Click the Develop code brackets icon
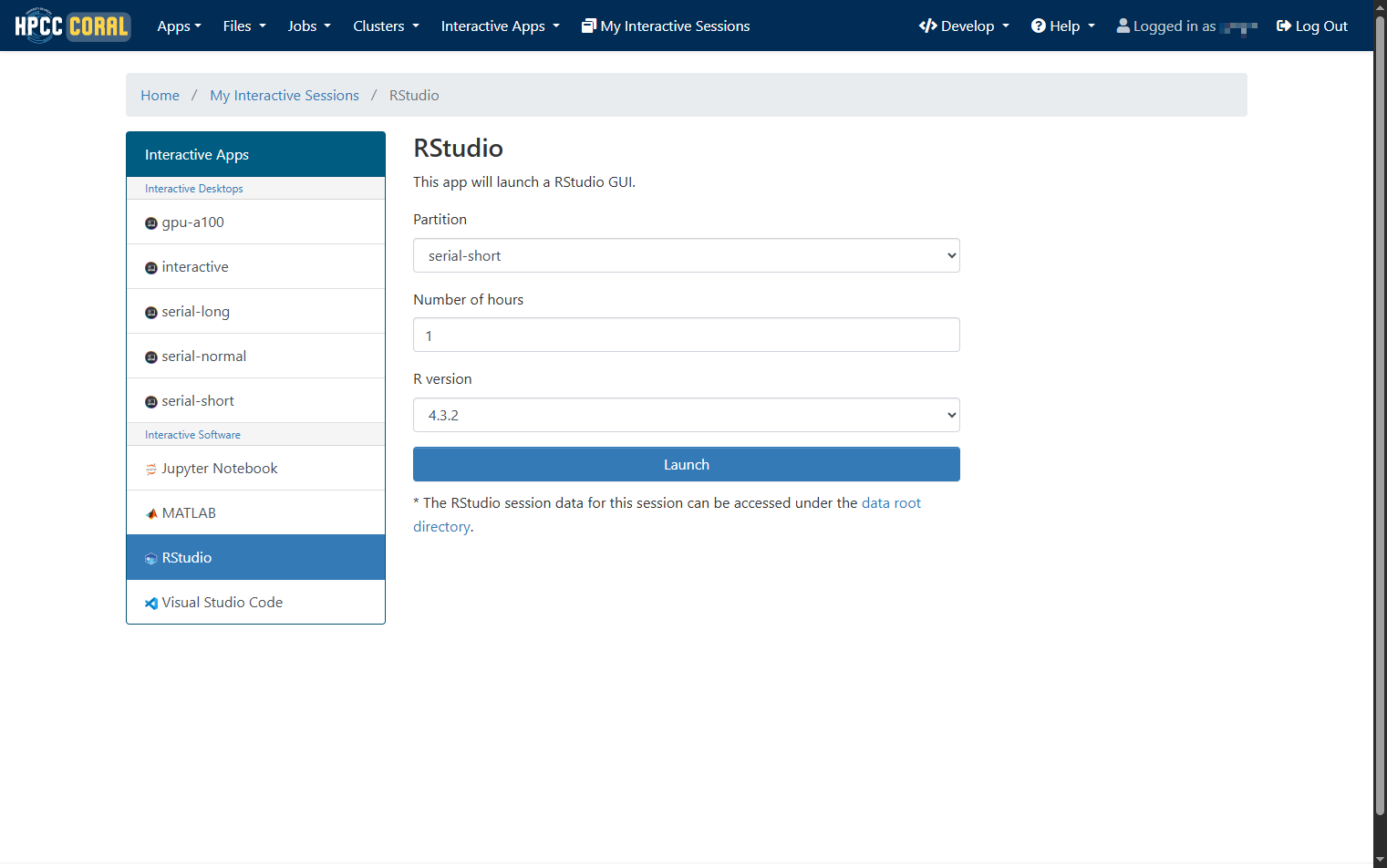The height and width of the screenshot is (868, 1387). [927, 26]
